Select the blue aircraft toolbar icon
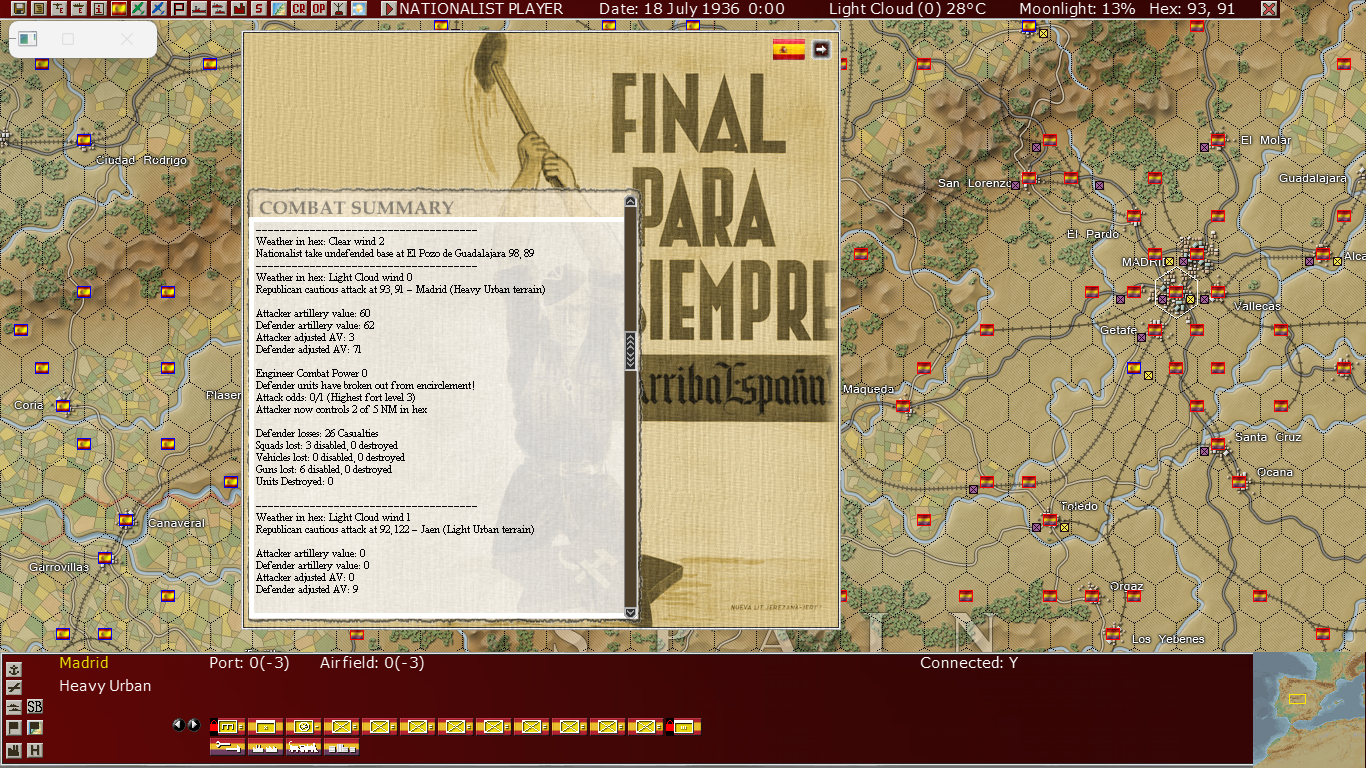This screenshot has width=1366, height=768. (159, 9)
